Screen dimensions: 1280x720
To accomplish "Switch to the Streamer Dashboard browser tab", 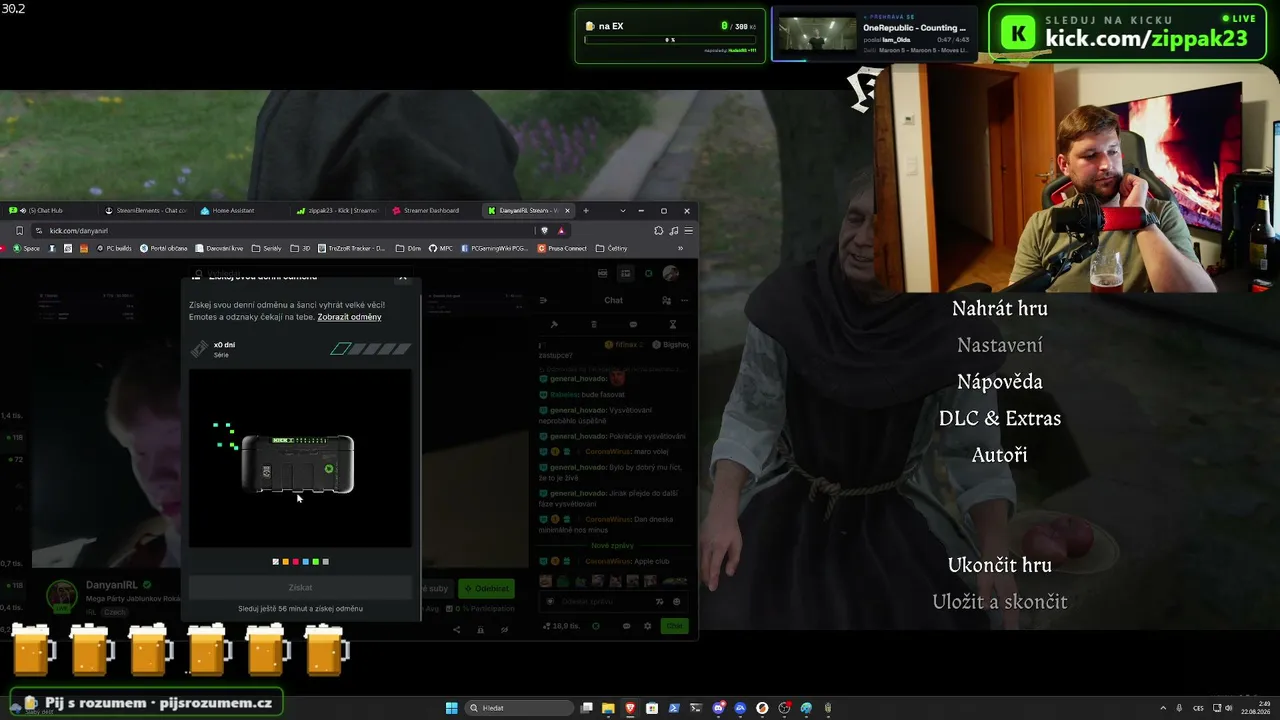I will tap(434, 211).
